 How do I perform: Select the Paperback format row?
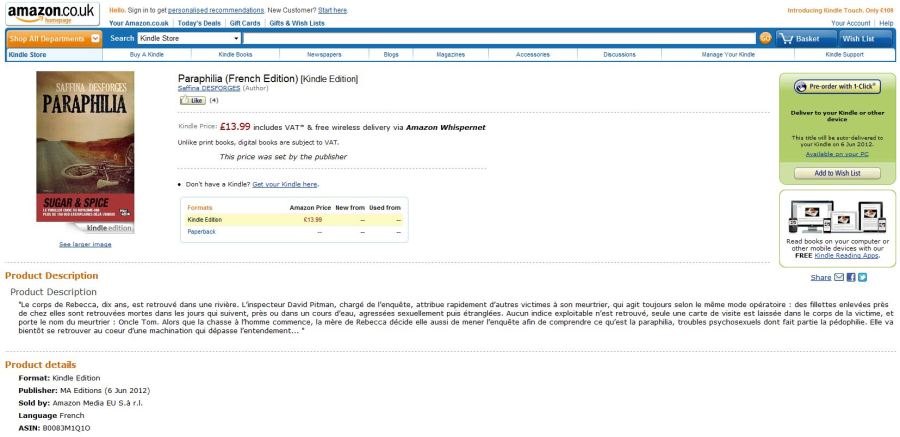202,231
